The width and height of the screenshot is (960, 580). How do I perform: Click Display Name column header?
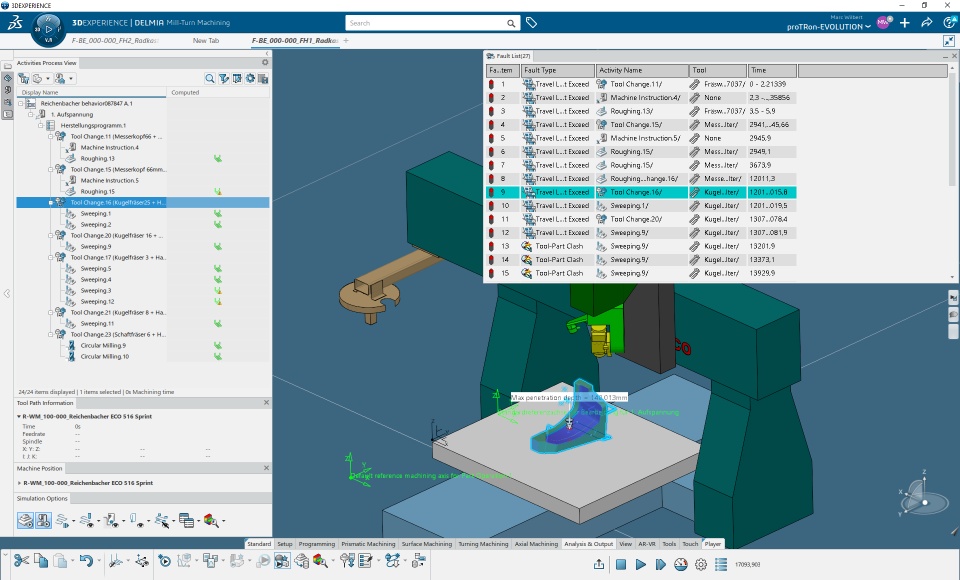click(x=91, y=92)
